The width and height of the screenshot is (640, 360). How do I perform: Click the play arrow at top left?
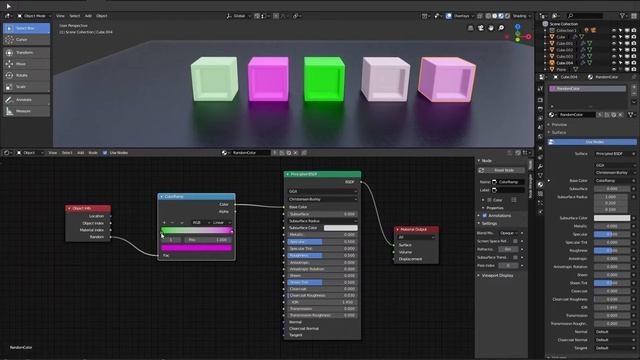point(8,6)
